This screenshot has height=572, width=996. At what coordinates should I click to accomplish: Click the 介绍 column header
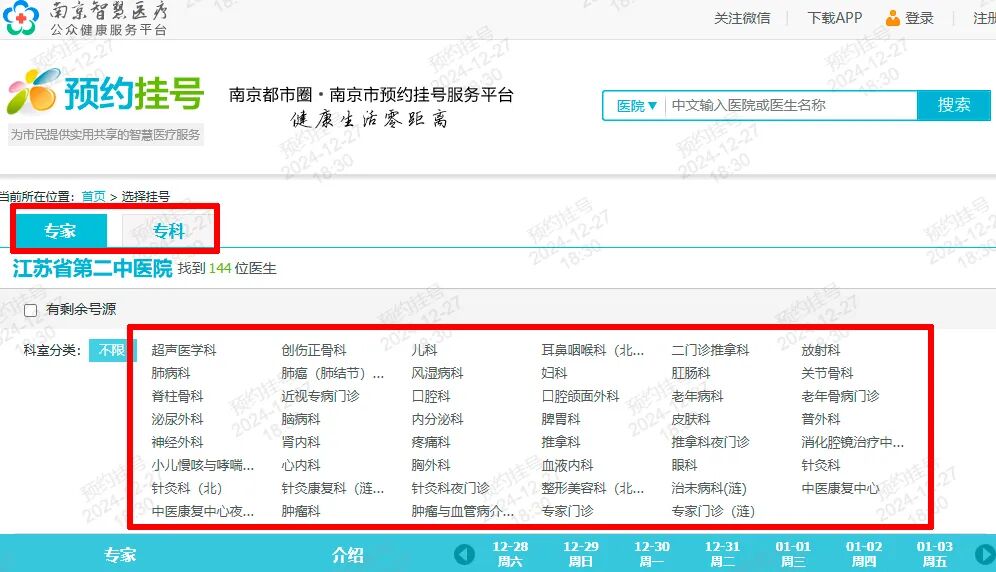[x=347, y=555]
